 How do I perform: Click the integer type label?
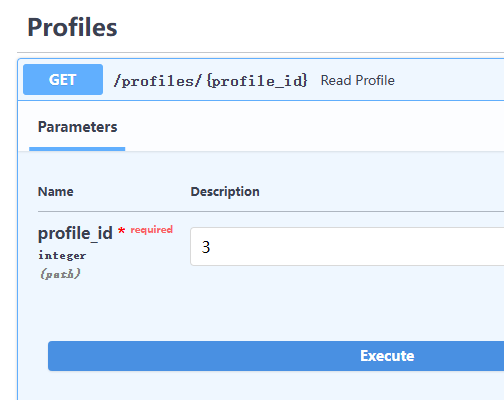pyautogui.click(x=62, y=256)
